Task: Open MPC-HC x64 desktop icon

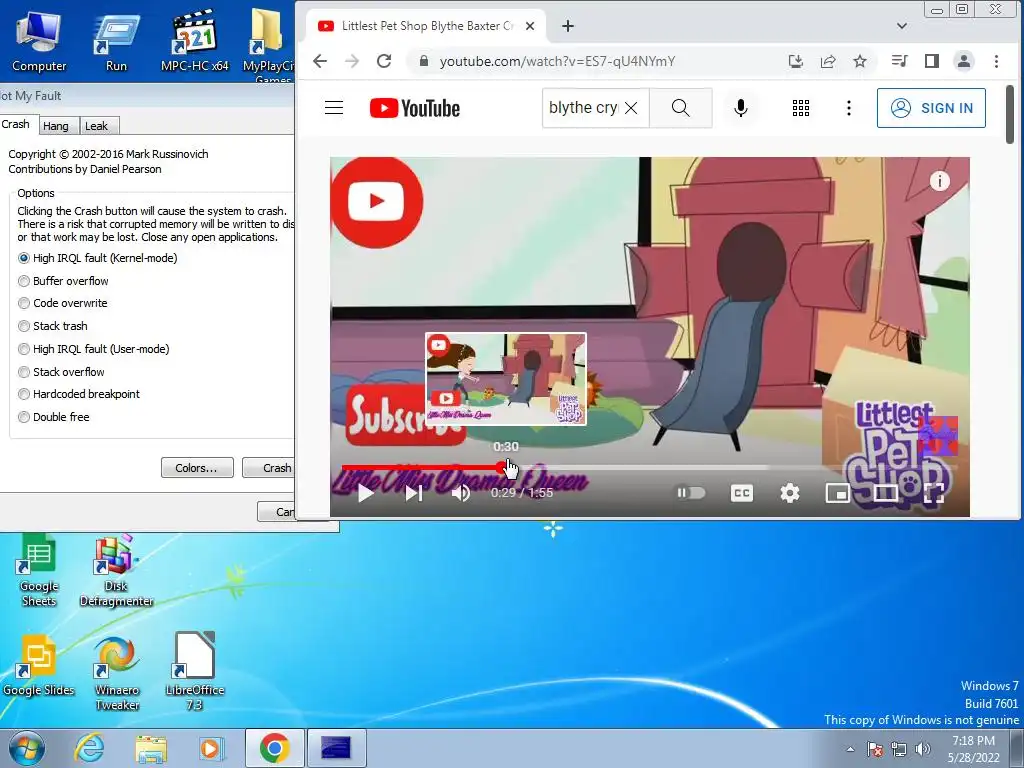Action: (x=195, y=40)
